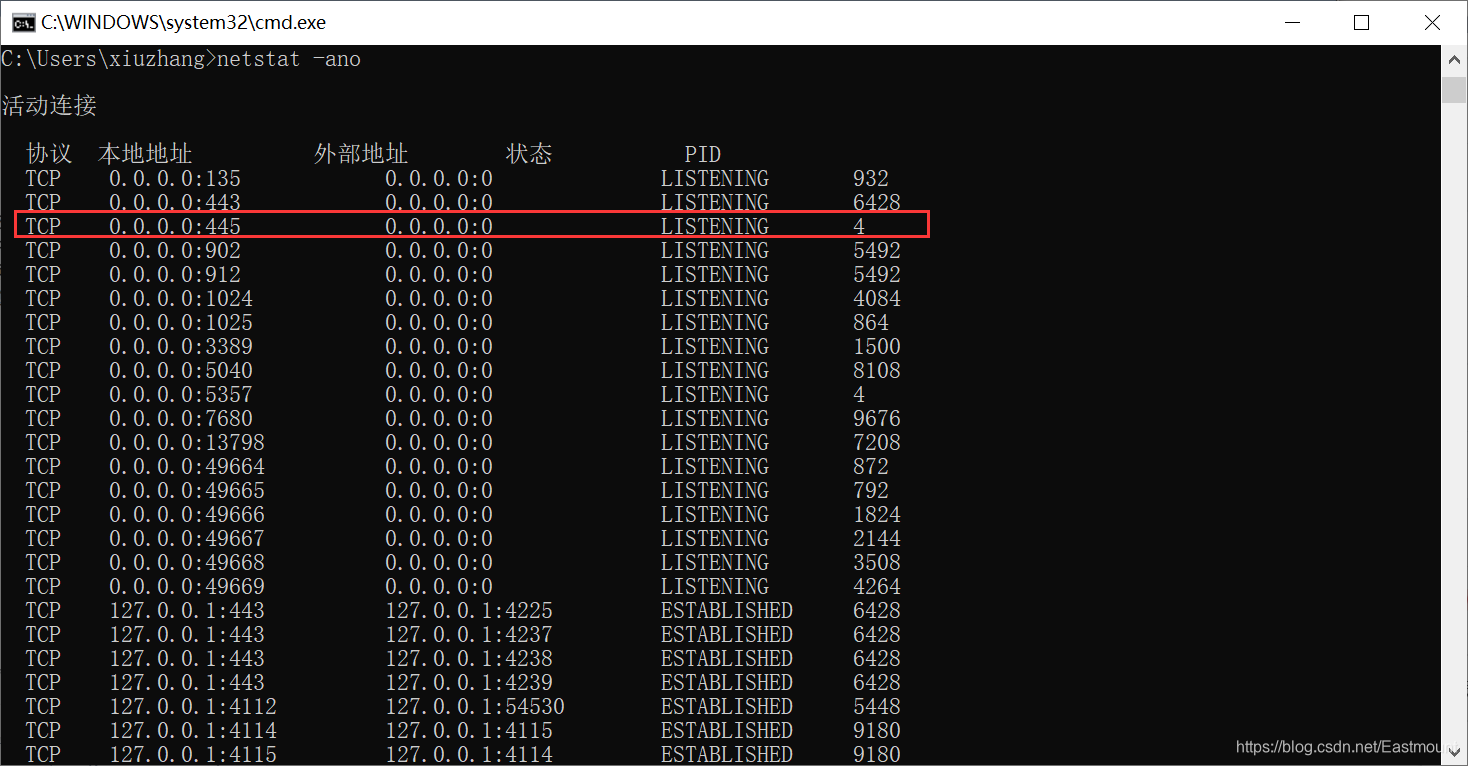1468x766 pixels.
Task: Click the PID column header
Action: tap(703, 155)
